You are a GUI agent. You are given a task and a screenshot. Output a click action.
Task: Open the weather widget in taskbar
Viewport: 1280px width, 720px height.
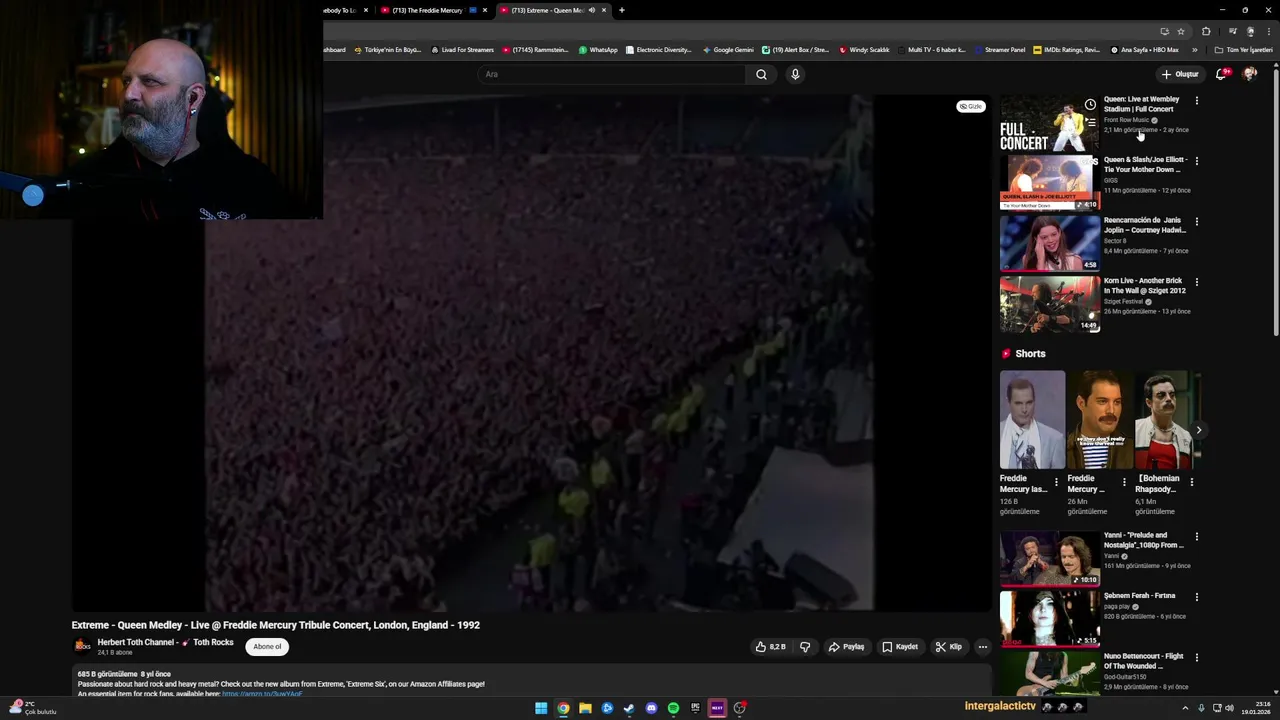[34, 708]
